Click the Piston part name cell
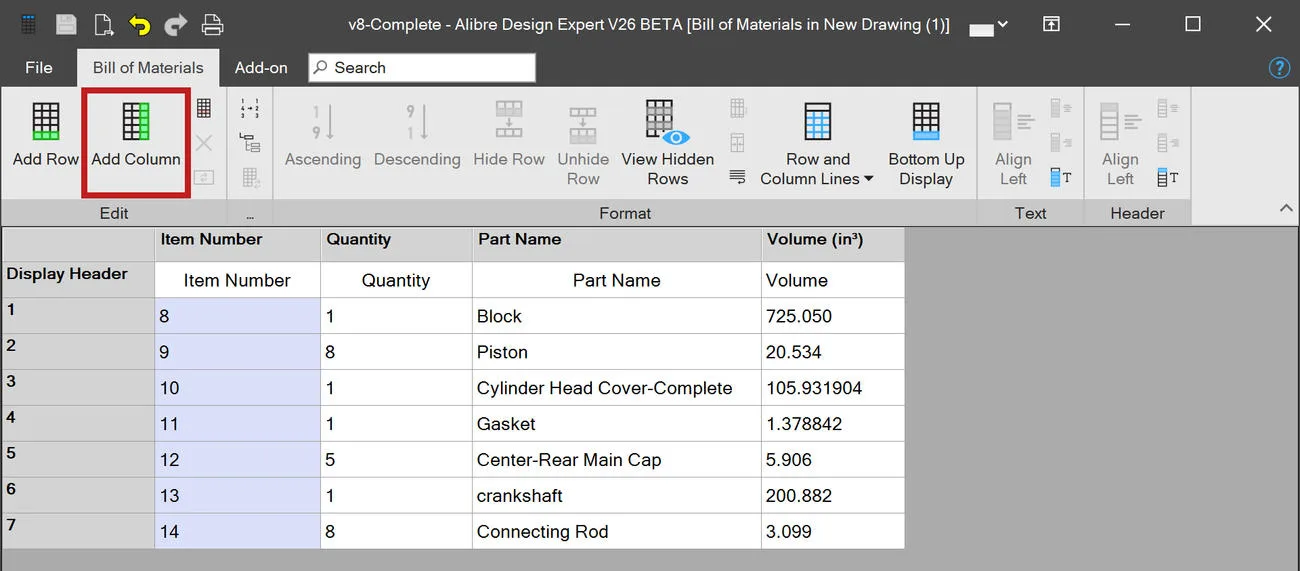Screen dimensions: 1300x571 (x=617, y=352)
